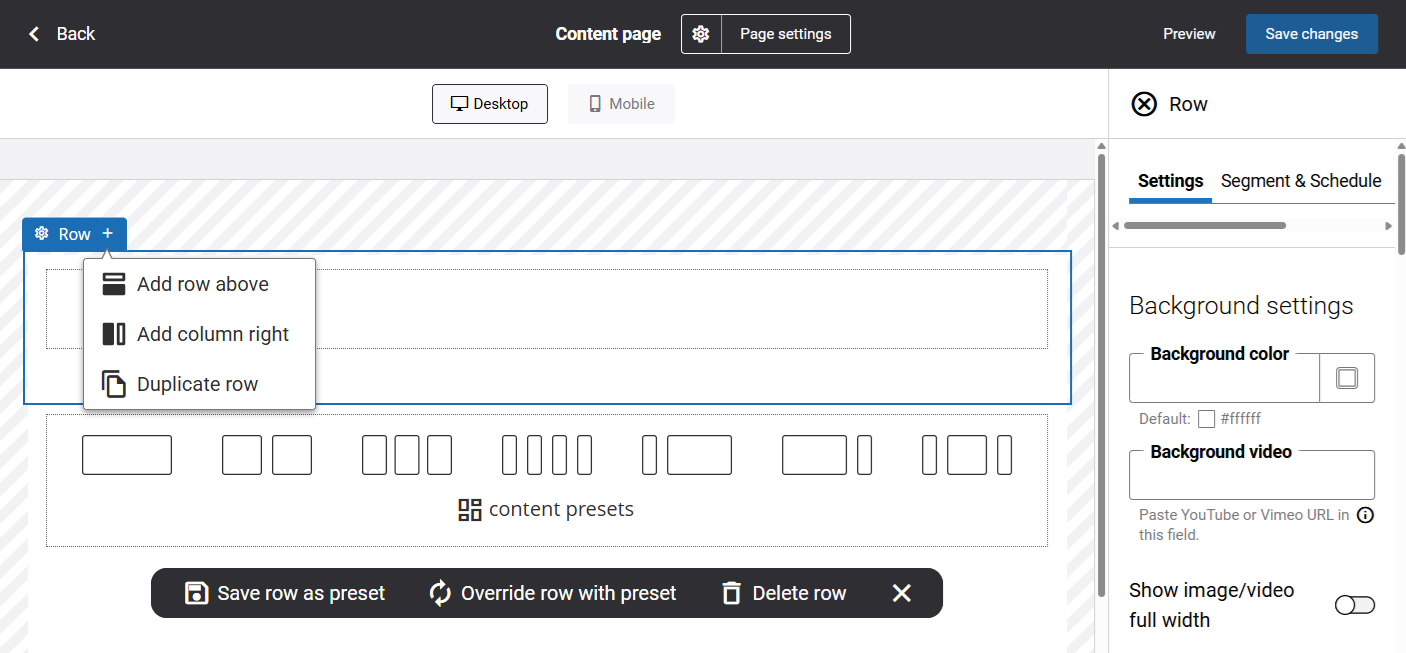Click the Save changes button

point(1311,34)
